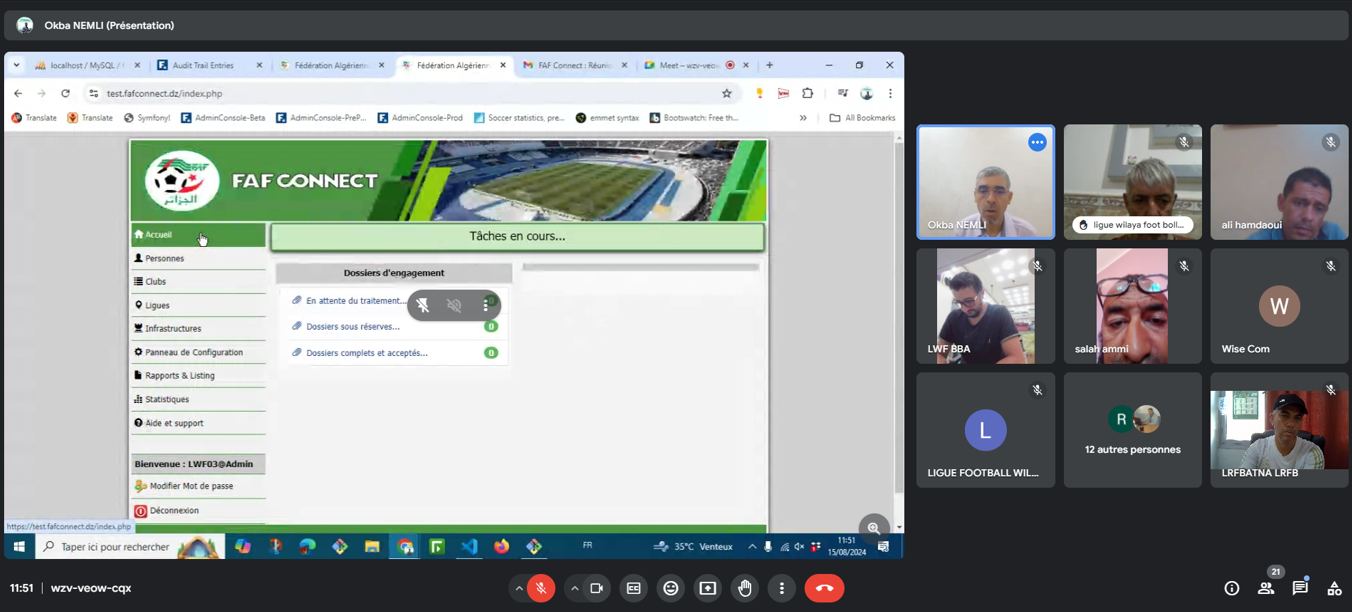Open the Dossiers sous réserves link
1352x612 pixels.
[353, 327]
